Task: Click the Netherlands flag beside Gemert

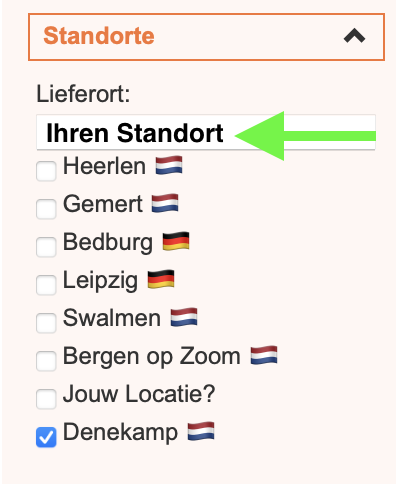Action: click(x=165, y=203)
